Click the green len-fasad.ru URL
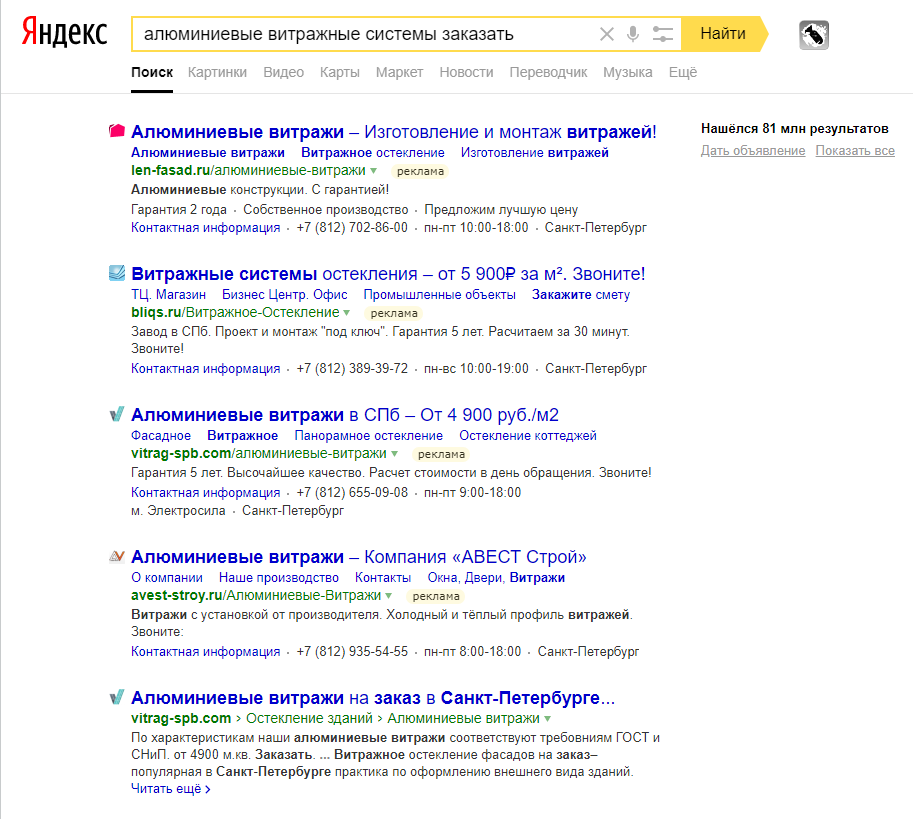Screen dimensions: 913x819 (248, 171)
